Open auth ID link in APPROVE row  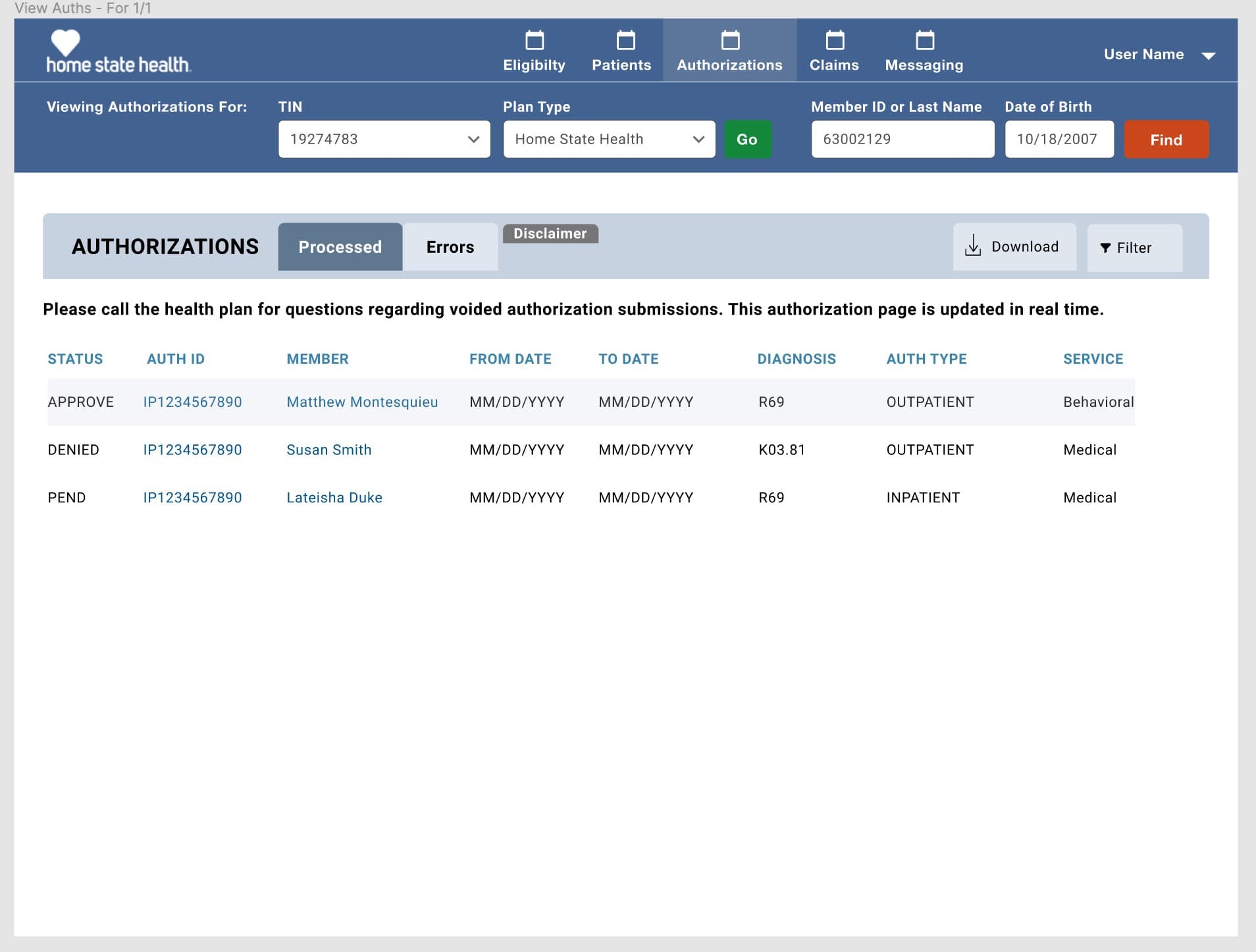click(x=193, y=402)
